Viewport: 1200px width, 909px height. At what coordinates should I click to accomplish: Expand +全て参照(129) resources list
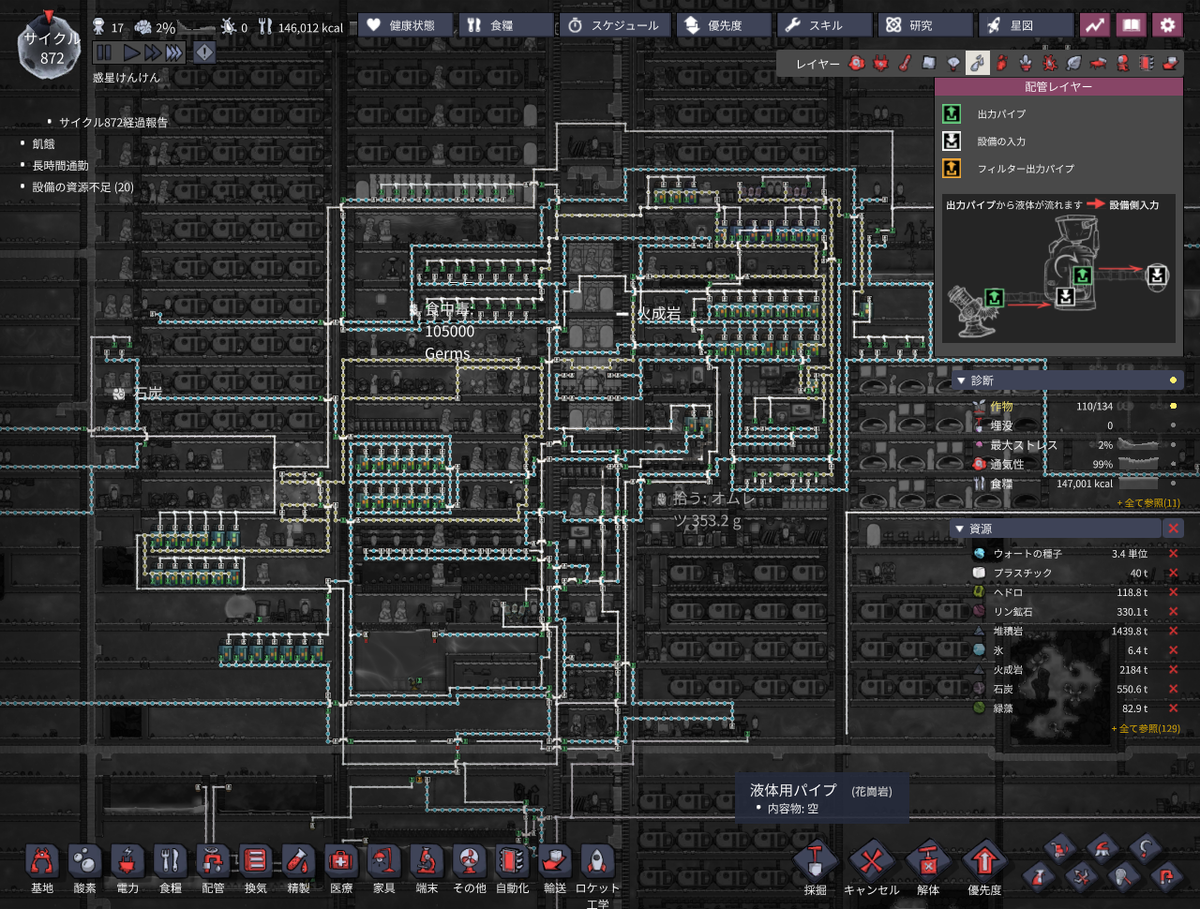point(1146,728)
